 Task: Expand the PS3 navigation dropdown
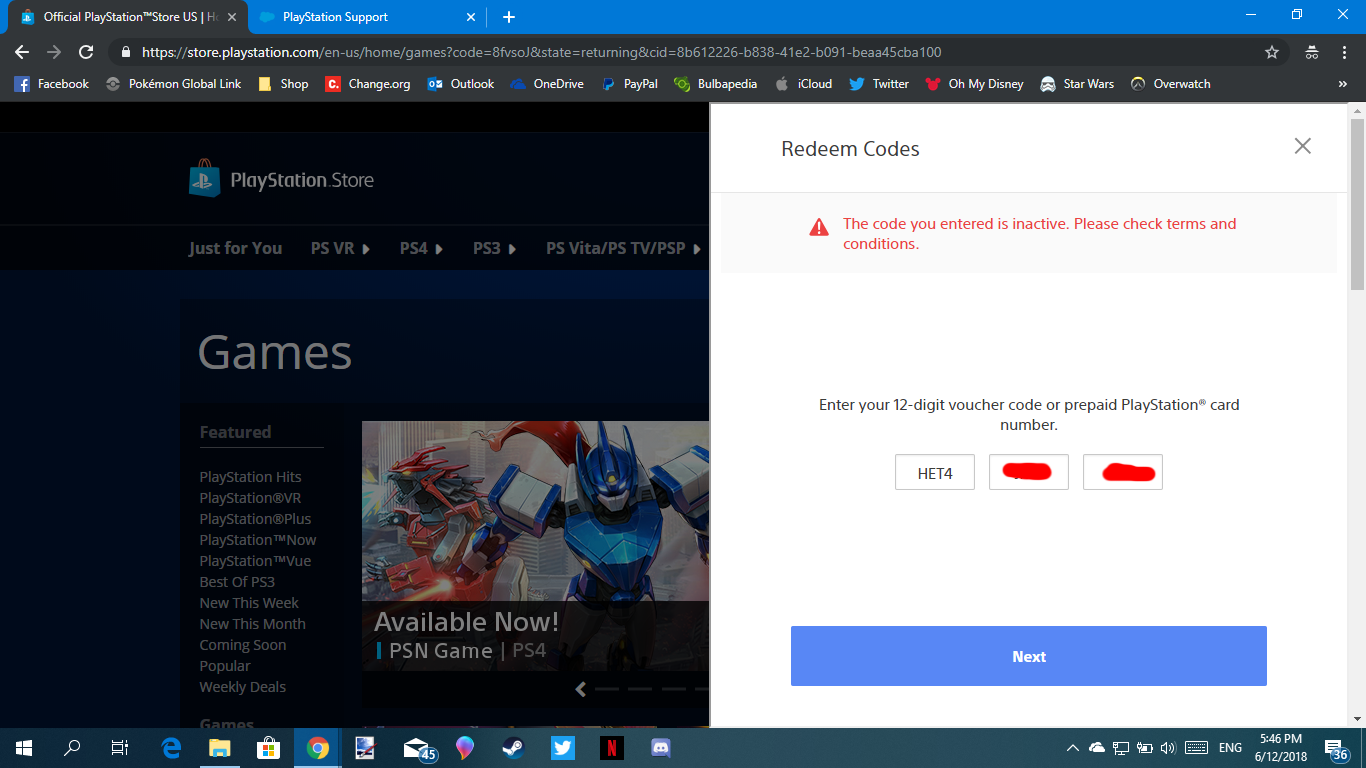pos(494,248)
